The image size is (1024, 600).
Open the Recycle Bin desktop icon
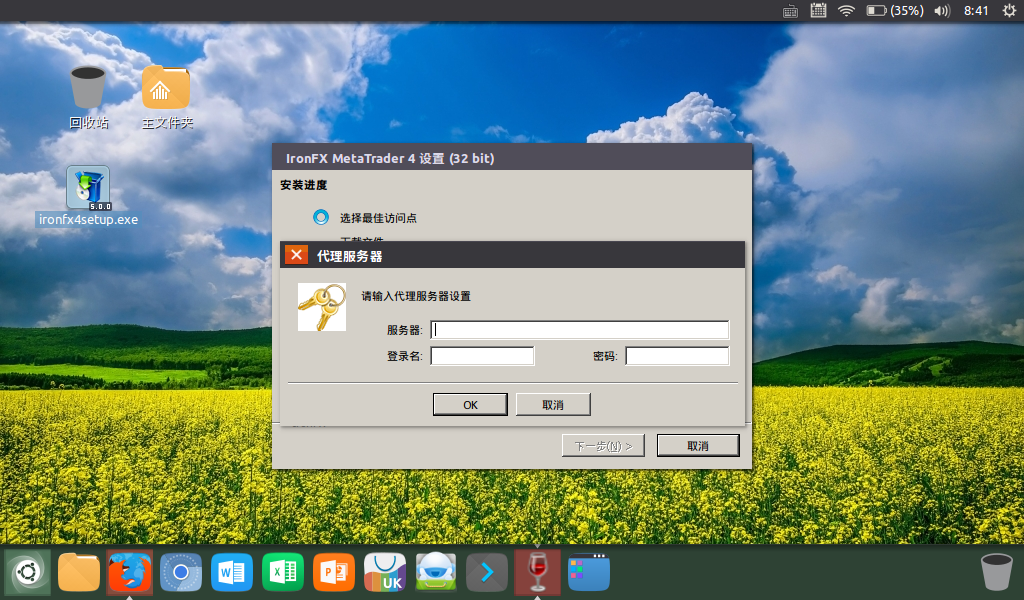(x=88, y=97)
